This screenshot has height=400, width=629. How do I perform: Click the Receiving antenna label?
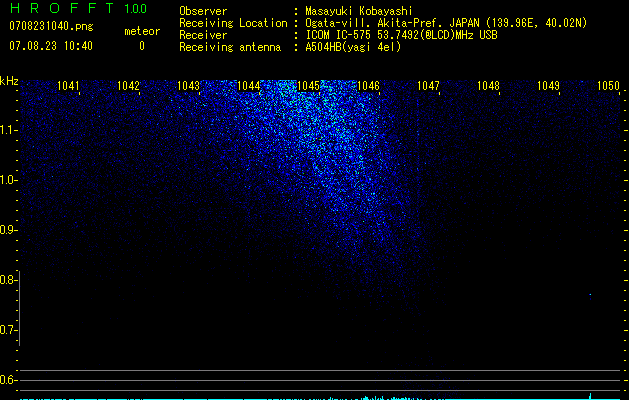(230, 47)
